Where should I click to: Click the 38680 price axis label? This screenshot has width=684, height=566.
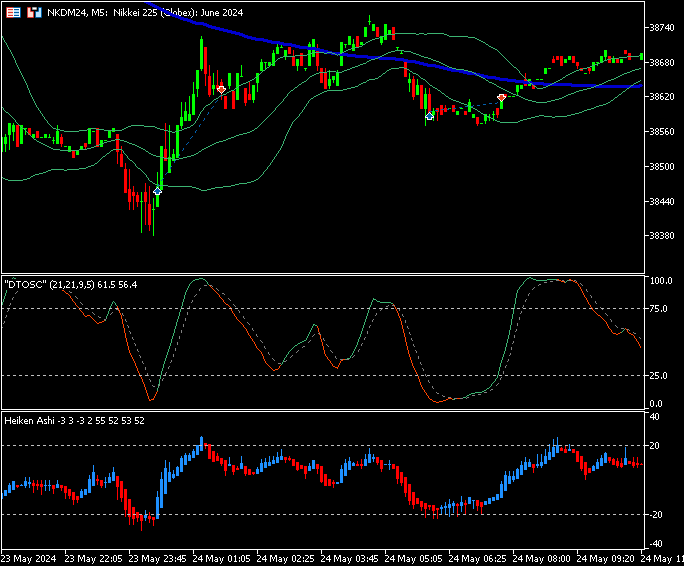point(662,62)
